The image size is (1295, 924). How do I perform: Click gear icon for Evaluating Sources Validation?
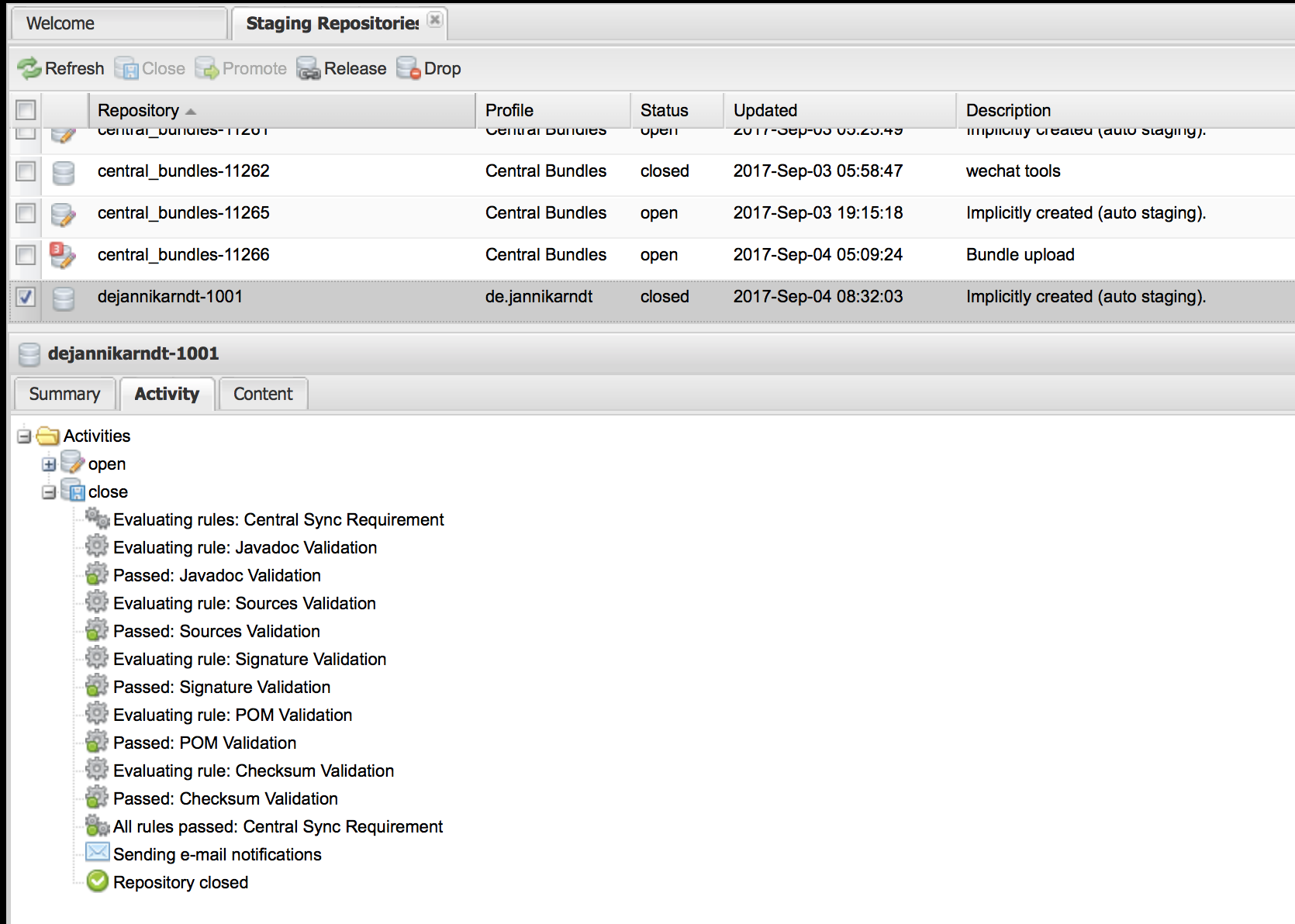[x=97, y=602]
